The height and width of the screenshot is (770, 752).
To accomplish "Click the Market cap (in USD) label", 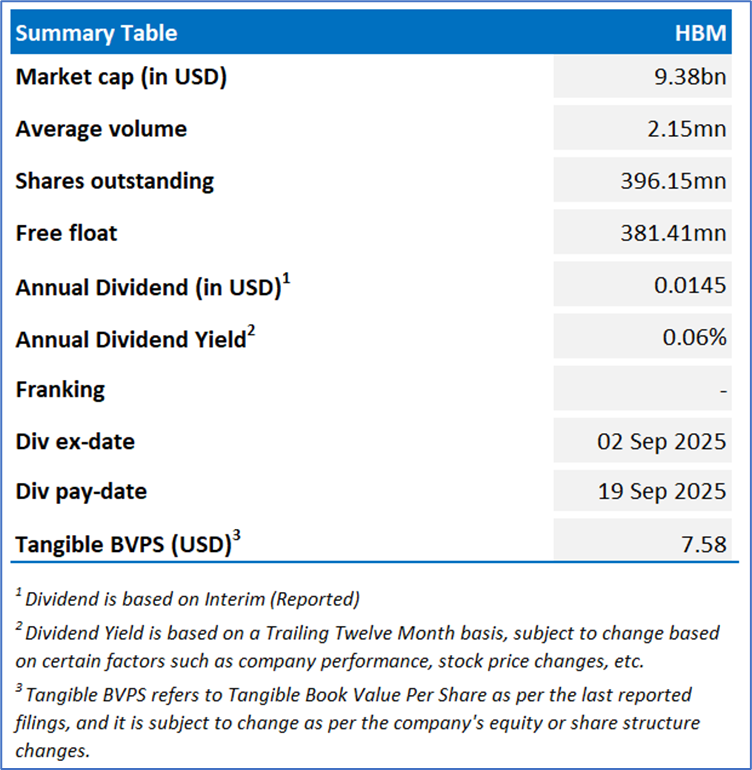I will coord(121,76).
